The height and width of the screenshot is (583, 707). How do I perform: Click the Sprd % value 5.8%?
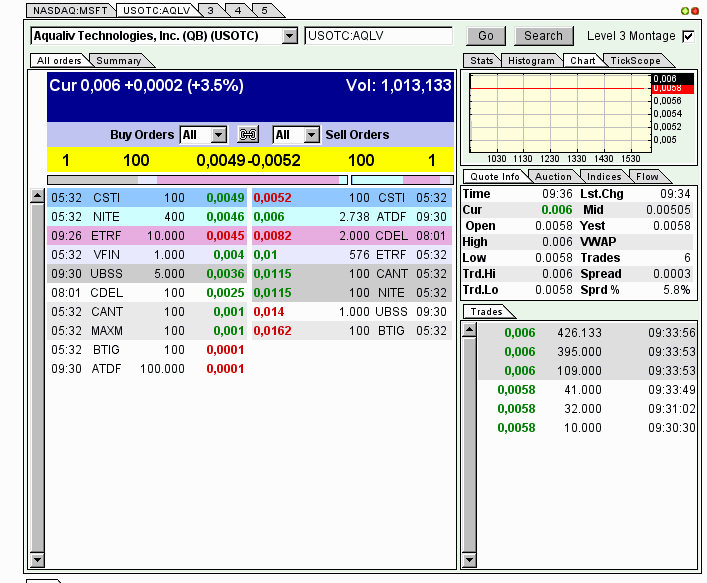(676, 289)
